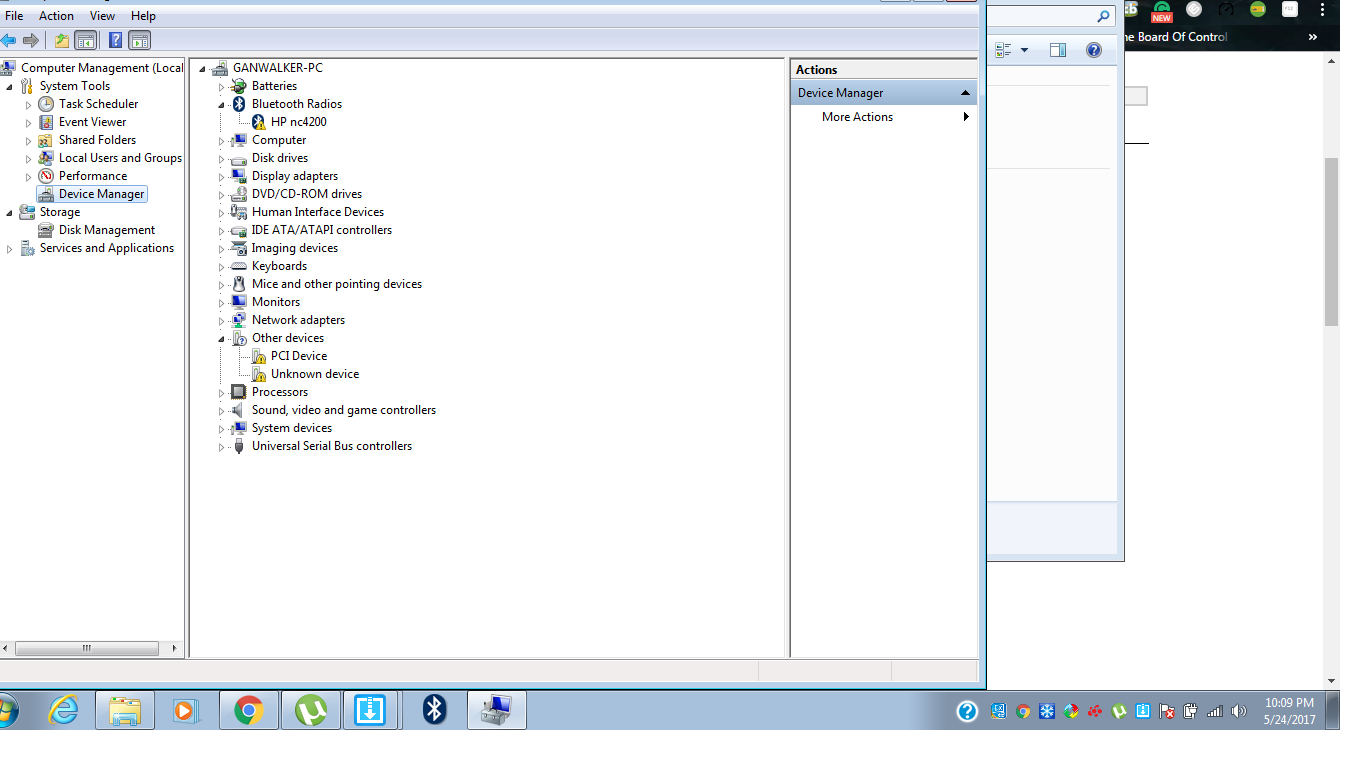
Task: Expand the Network adapters category
Action: (x=222, y=320)
